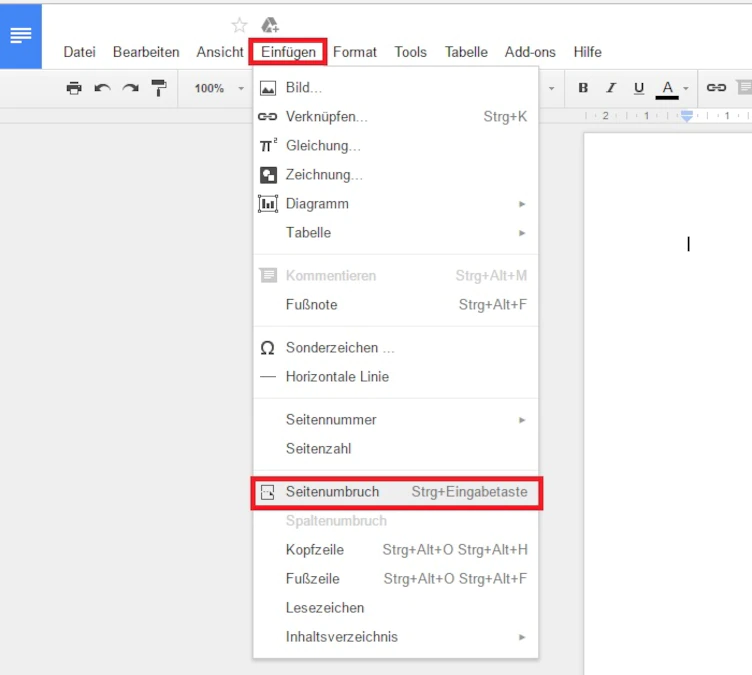
Task: Toggle underline formatting
Action: click(639, 88)
